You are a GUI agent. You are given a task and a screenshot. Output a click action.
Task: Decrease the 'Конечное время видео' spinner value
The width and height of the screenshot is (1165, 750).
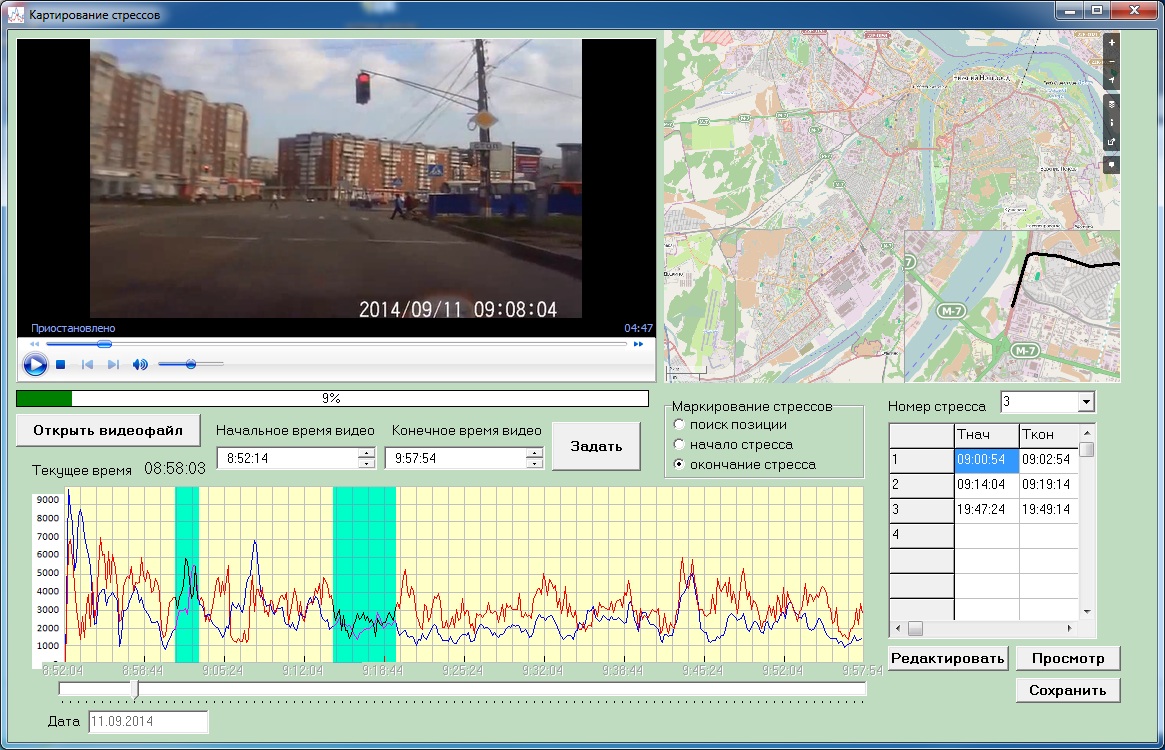click(x=535, y=463)
